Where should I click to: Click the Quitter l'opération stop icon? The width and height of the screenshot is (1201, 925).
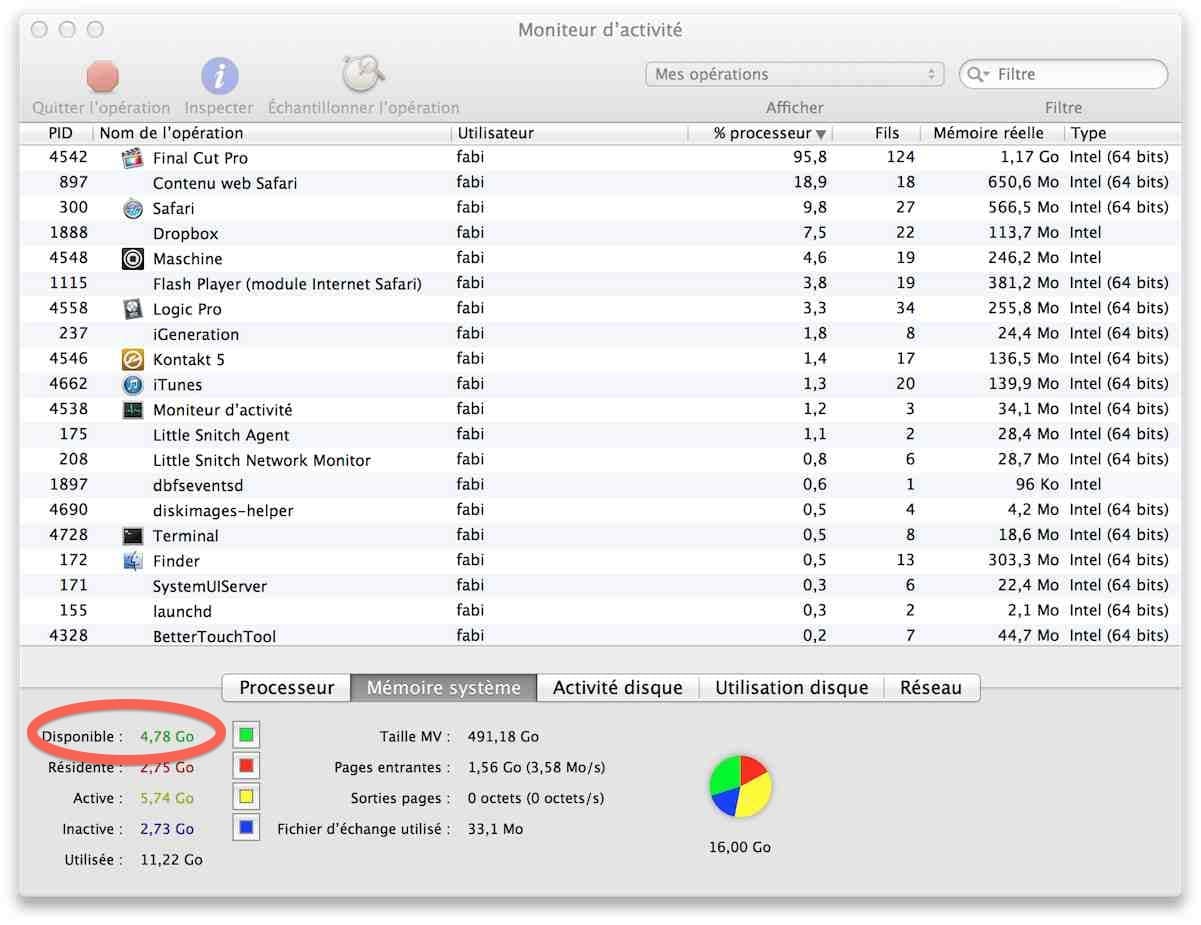pyautogui.click(x=102, y=75)
